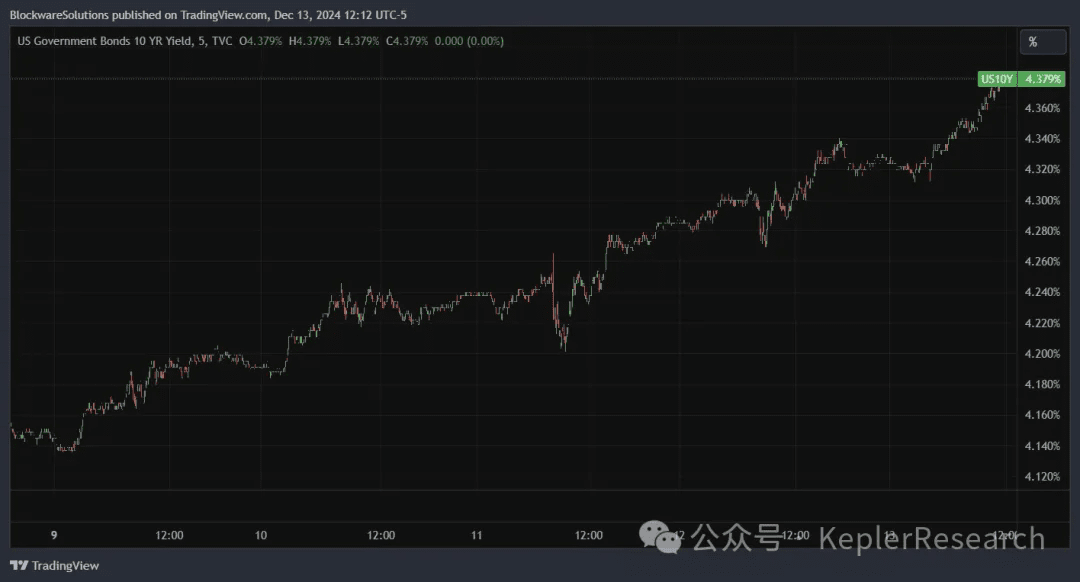Screen dimensions: 1080x582
Task: Click the 4.200% price axis label
Action: pyautogui.click(x=1042, y=354)
